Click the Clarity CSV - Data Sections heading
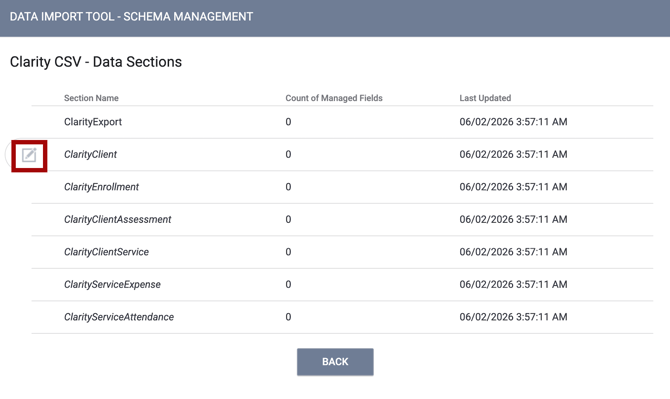670x399 pixels. click(96, 62)
